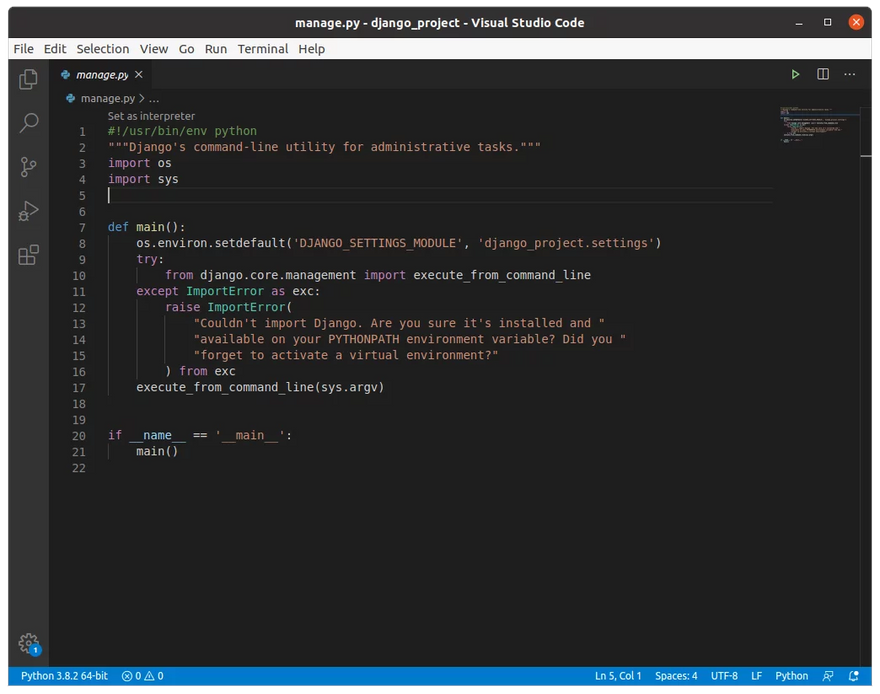
Task: Split the editor to the right
Action: [x=823, y=74]
